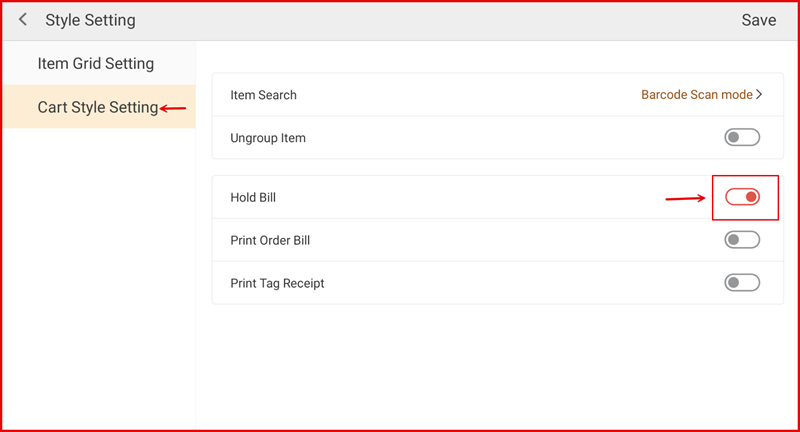The width and height of the screenshot is (800, 432).
Task: Save the style settings
Action: [758, 20]
